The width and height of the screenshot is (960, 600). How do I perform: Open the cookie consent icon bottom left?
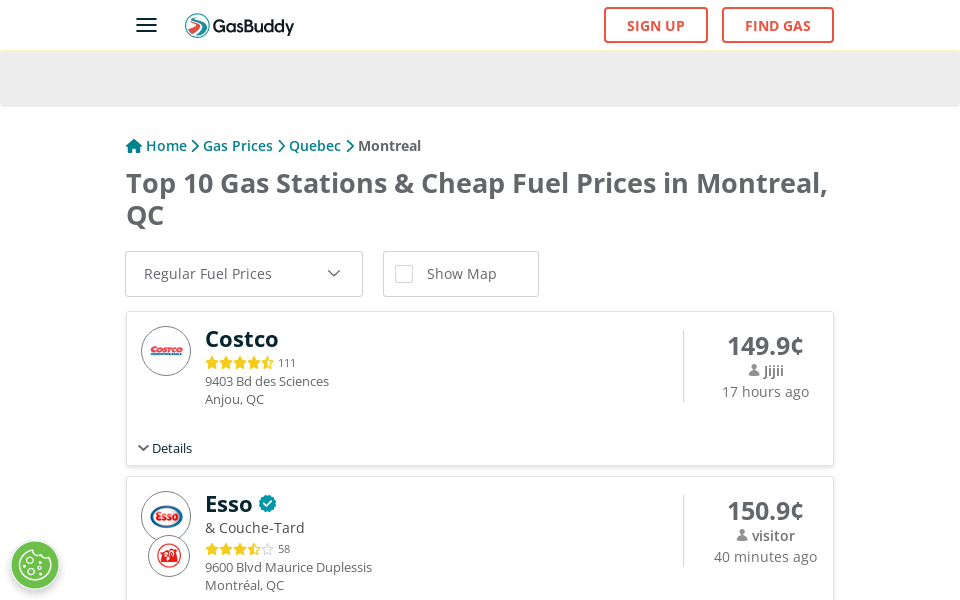coord(35,565)
